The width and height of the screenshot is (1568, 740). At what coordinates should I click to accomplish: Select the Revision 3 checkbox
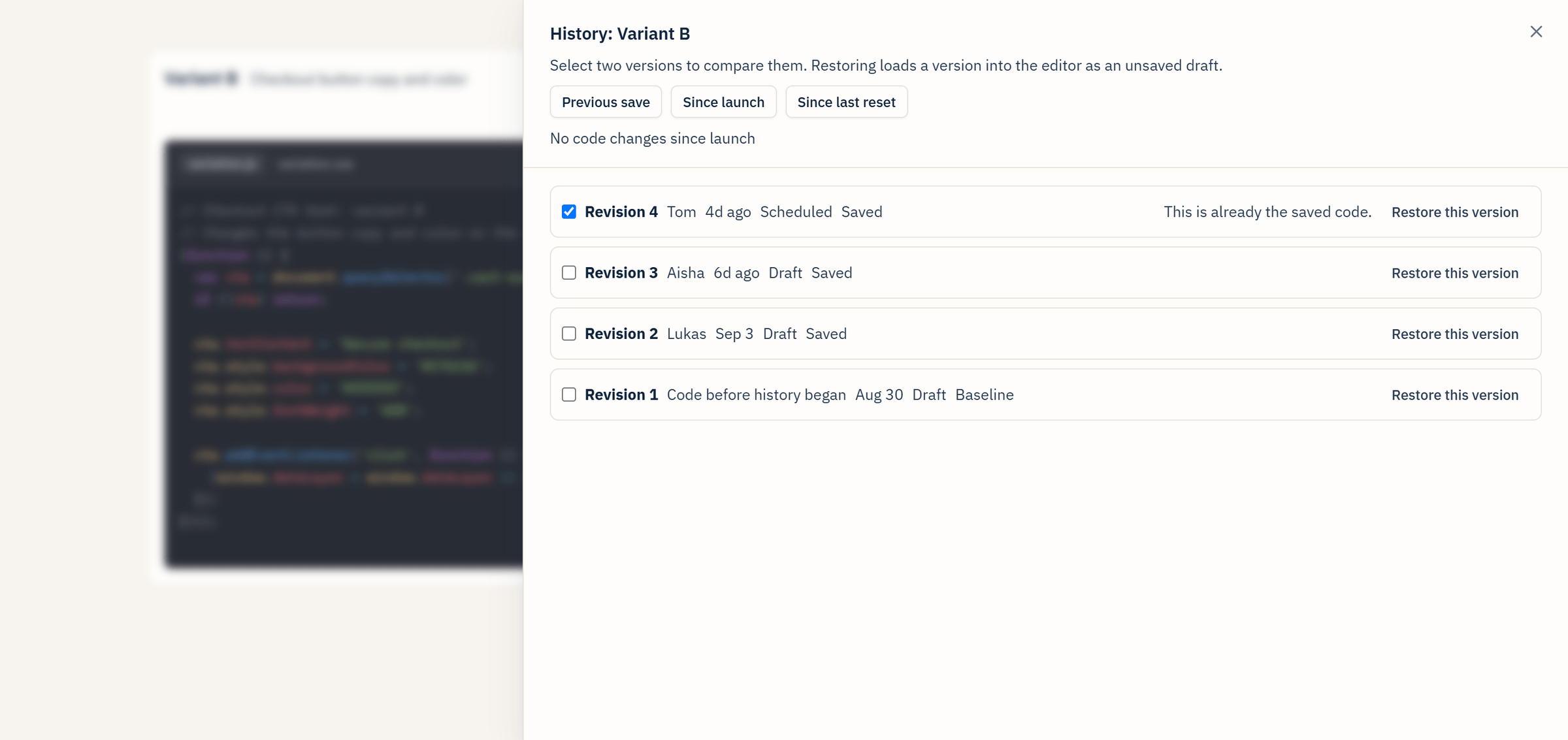click(569, 272)
